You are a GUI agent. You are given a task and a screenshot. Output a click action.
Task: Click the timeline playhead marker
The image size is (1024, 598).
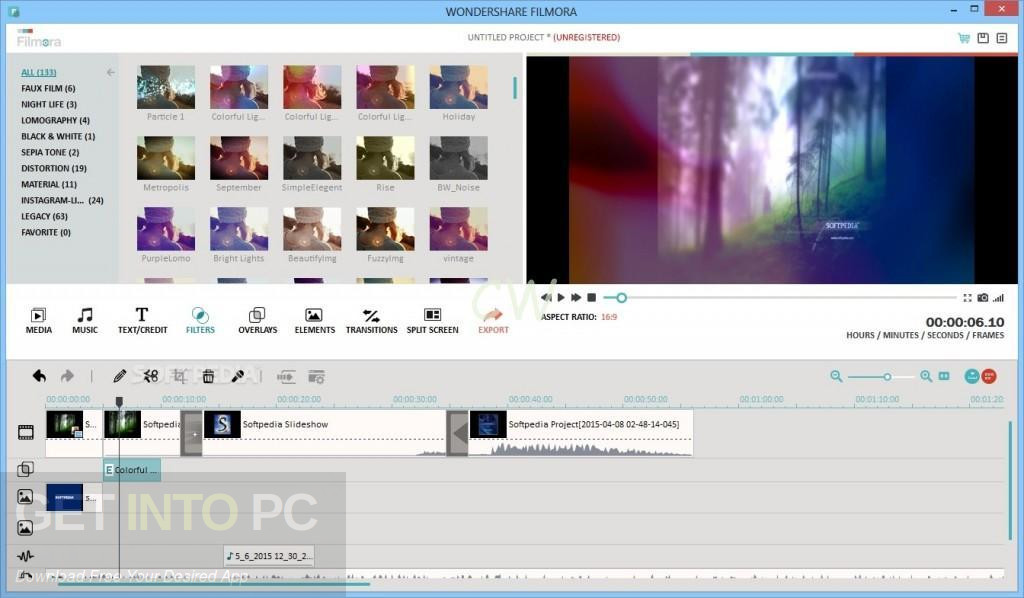(119, 401)
